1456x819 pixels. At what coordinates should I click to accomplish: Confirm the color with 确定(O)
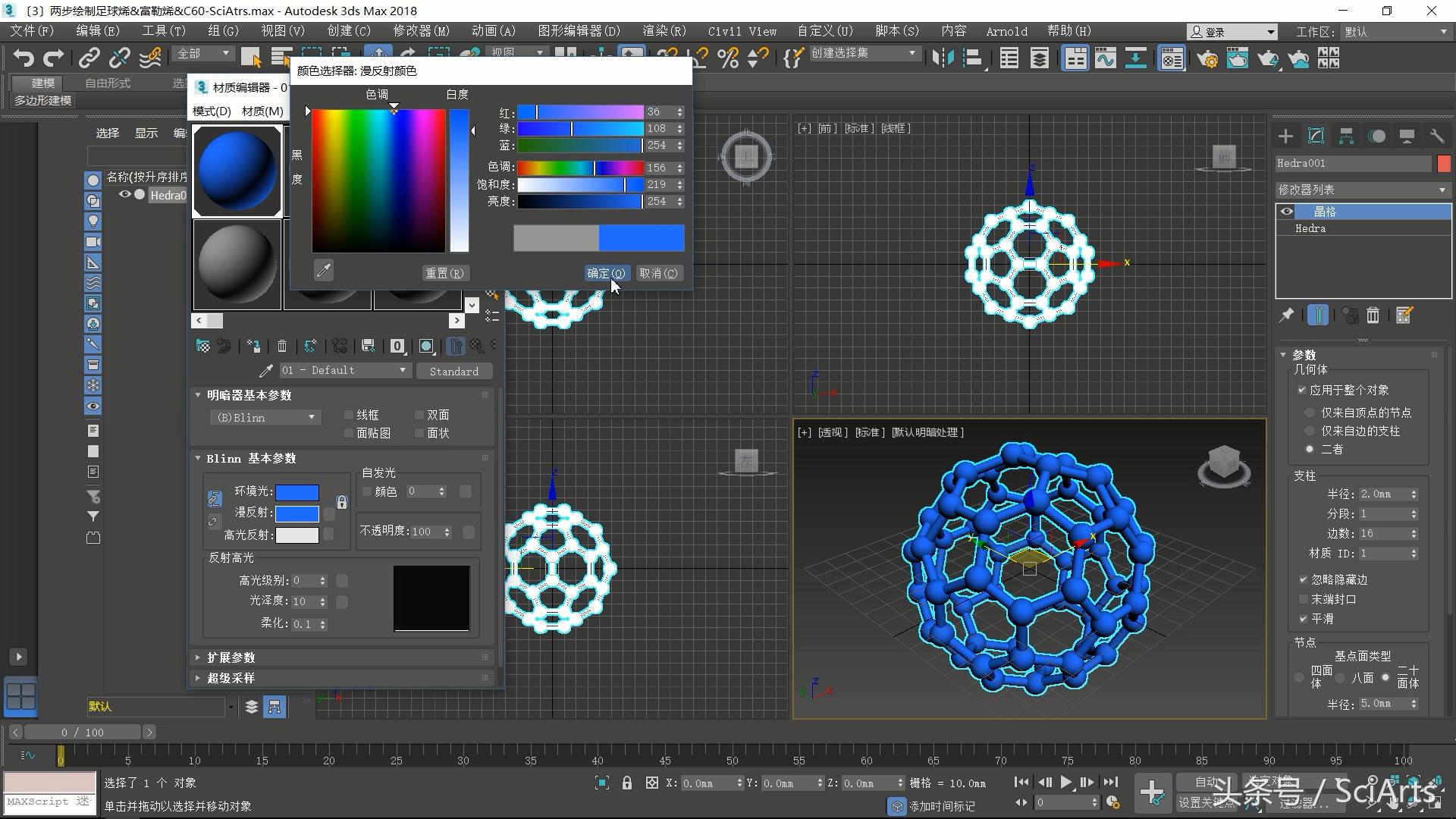pyautogui.click(x=606, y=273)
